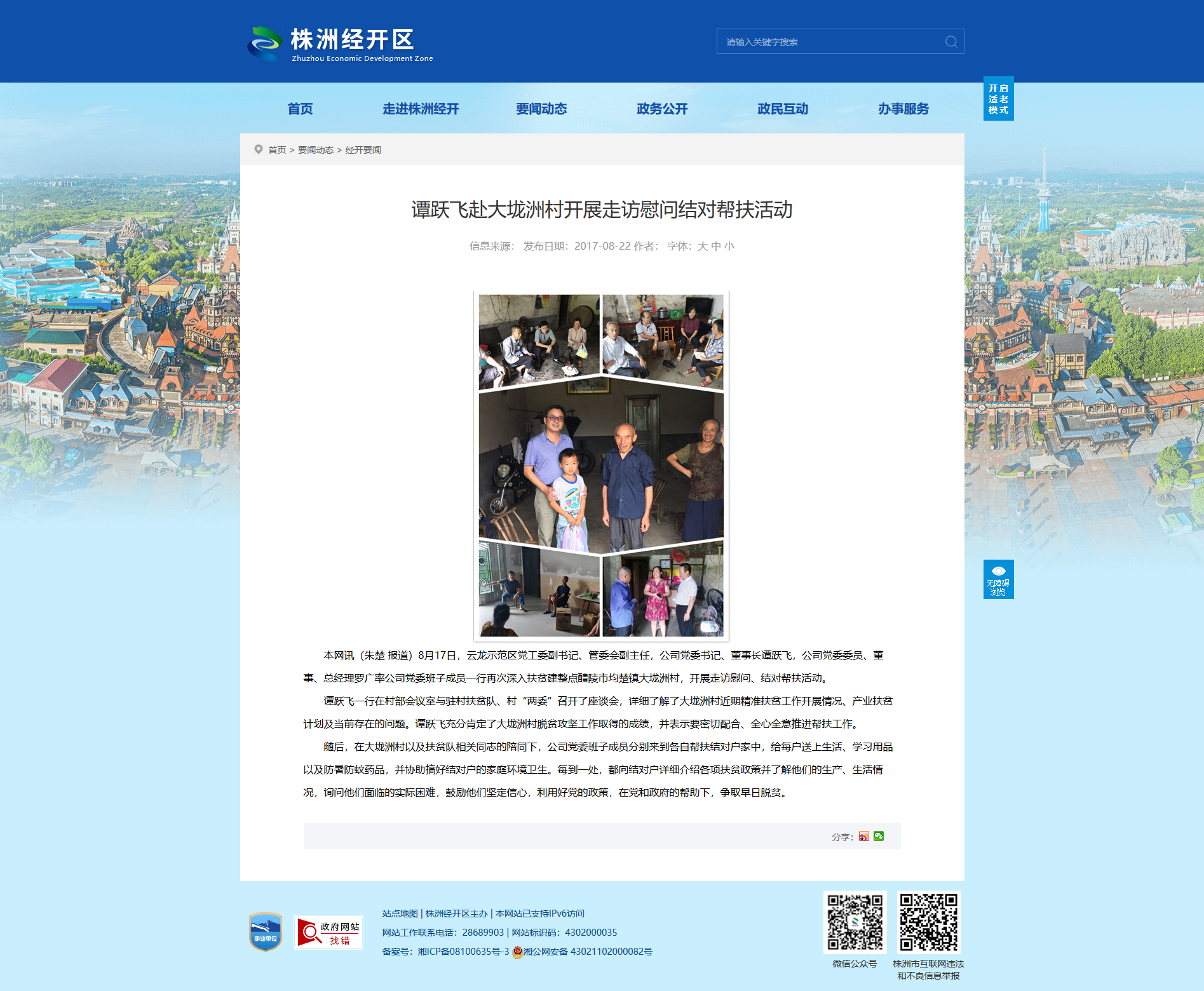Share article via Weibo icon
This screenshot has height=991, width=1204.
click(863, 837)
